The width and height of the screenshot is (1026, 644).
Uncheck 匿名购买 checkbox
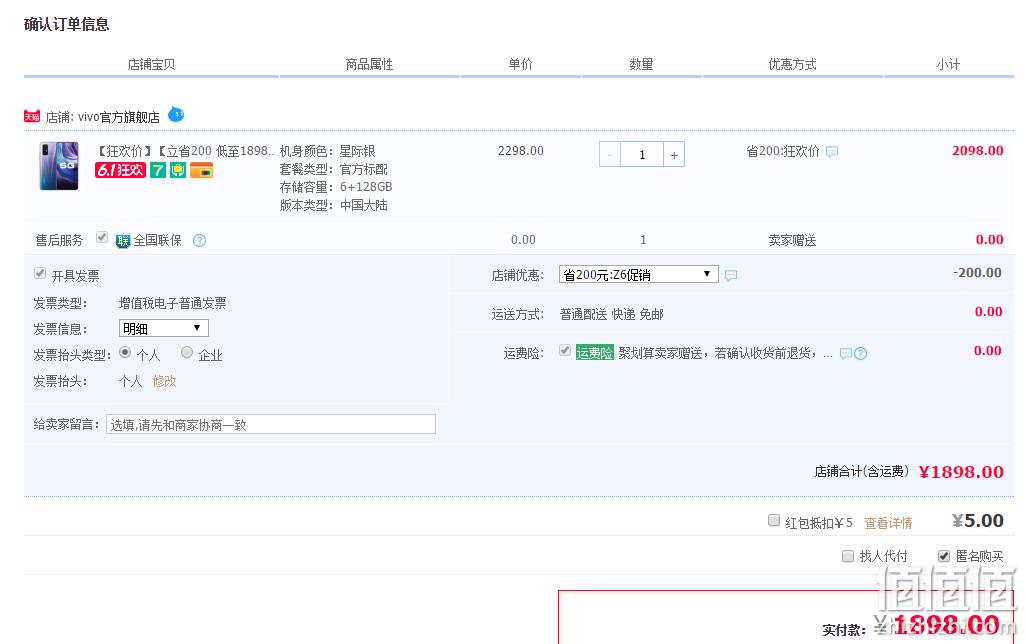(x=944, y=556)
